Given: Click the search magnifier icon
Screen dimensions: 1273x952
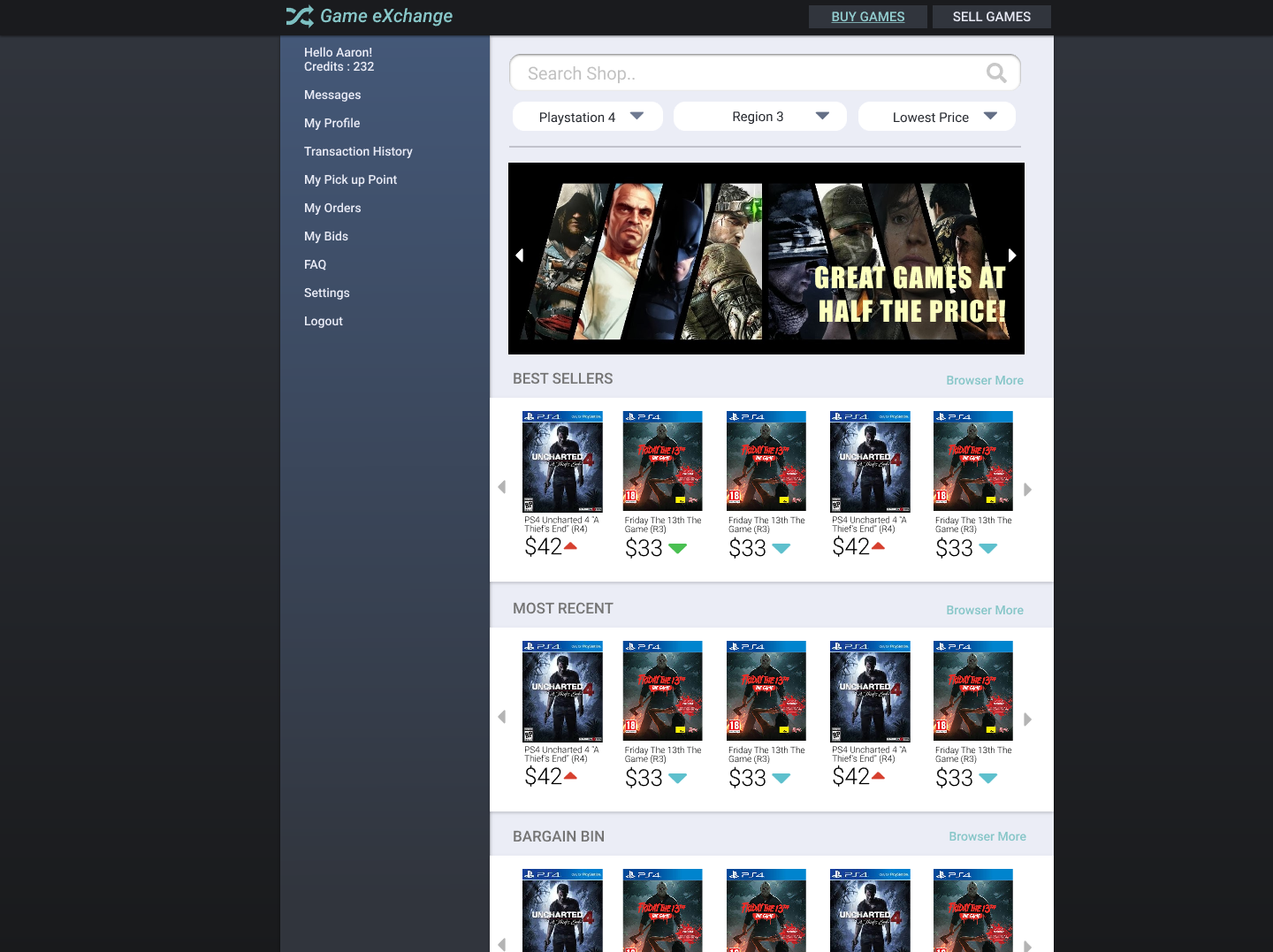Looking at the screenshot, I should [996, 73].
